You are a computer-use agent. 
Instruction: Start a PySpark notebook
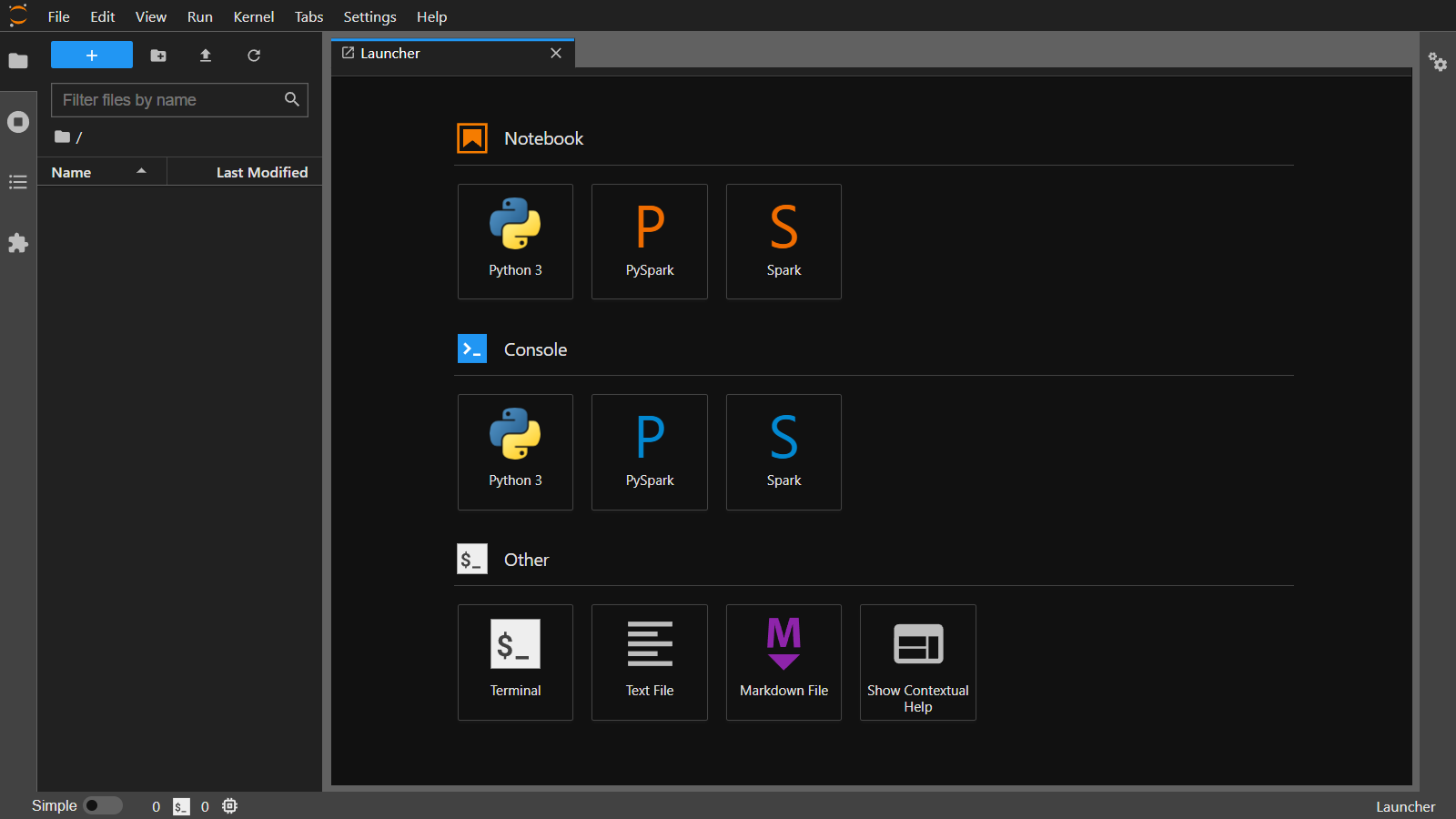click(x=650, y=241)
